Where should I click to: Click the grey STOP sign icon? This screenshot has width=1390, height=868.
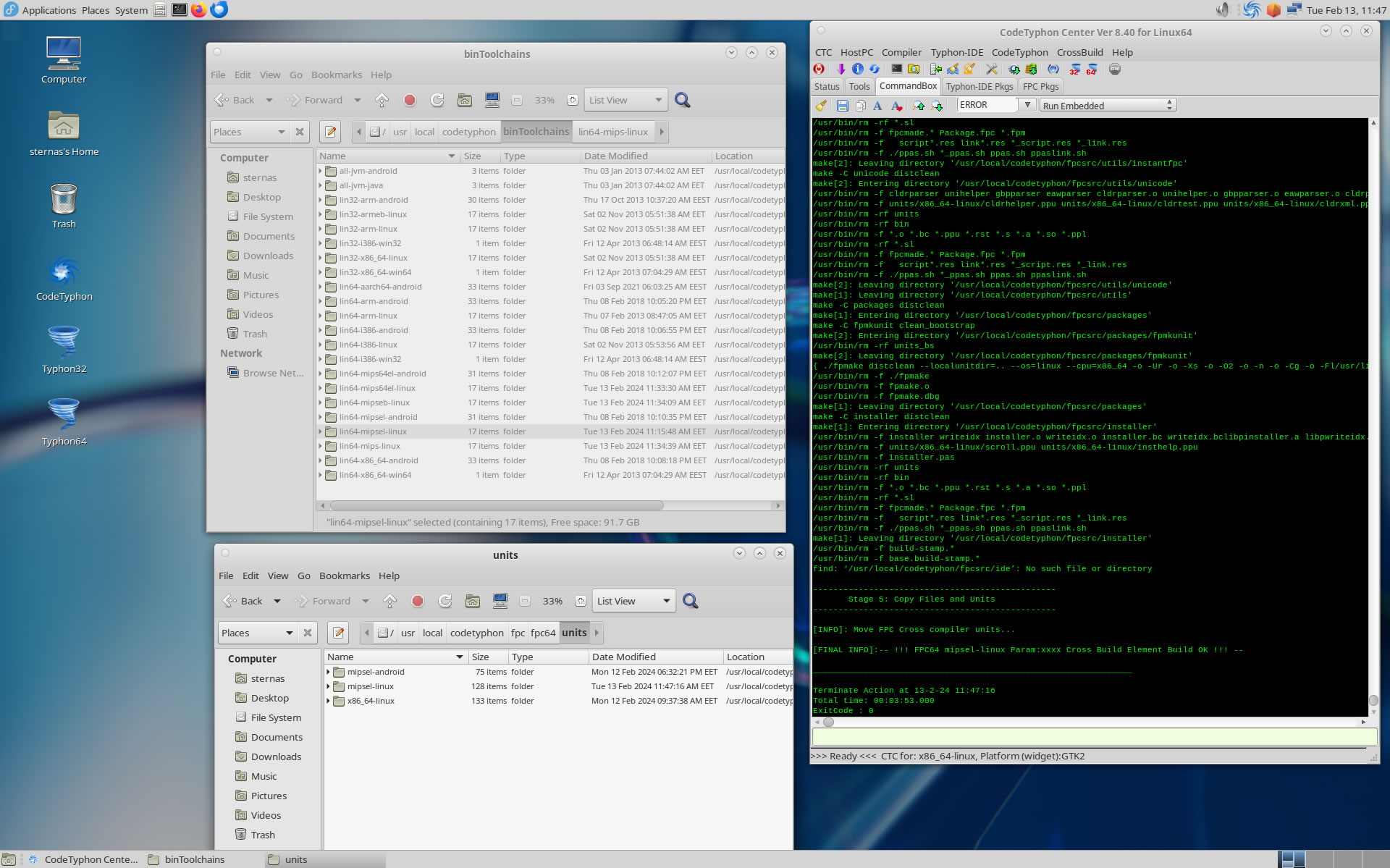1115,69
